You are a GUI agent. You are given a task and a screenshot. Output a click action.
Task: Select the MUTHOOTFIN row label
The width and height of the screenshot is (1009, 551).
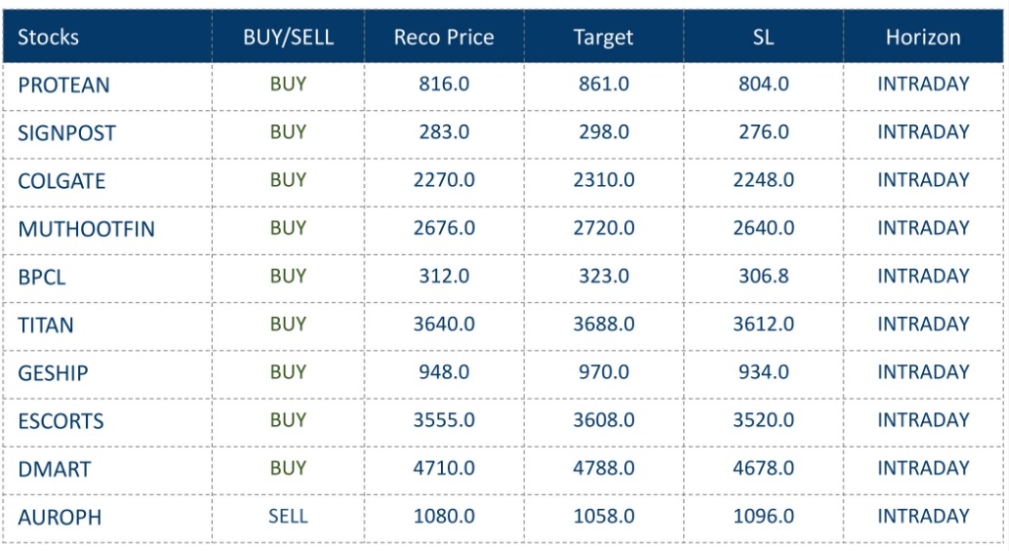tap(86, 229)
